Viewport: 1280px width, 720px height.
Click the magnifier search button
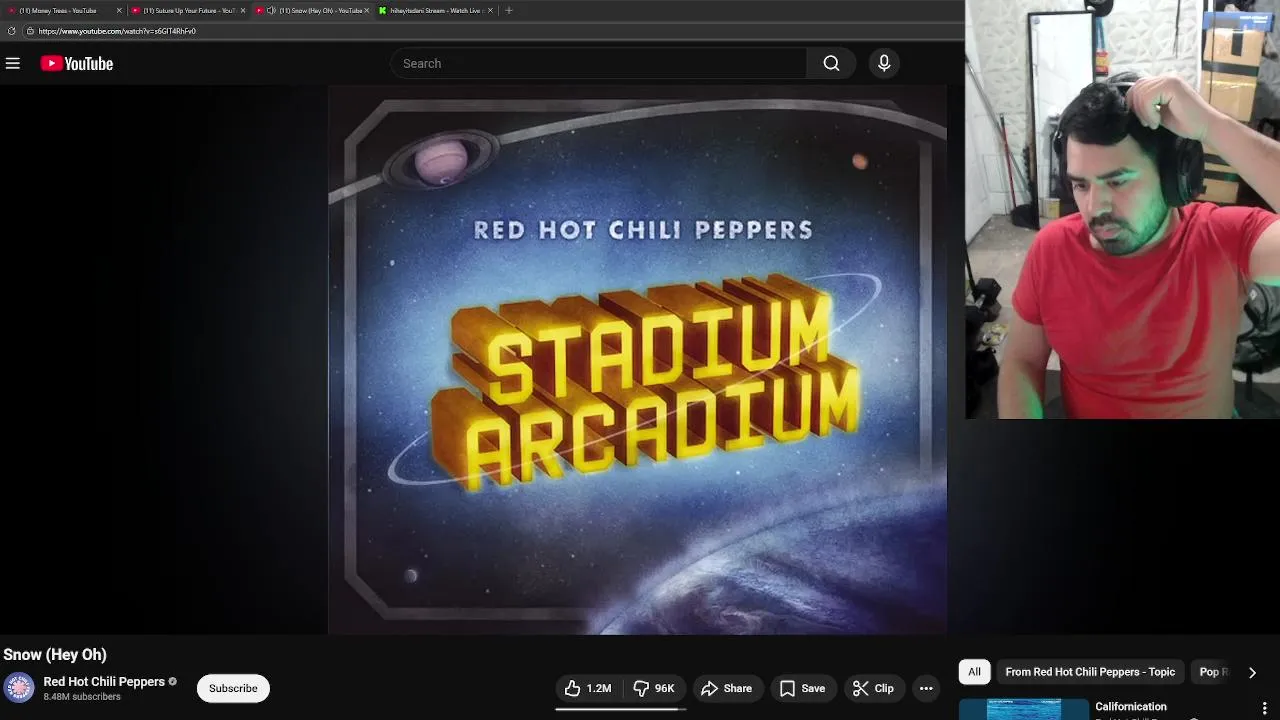[831, 63]
